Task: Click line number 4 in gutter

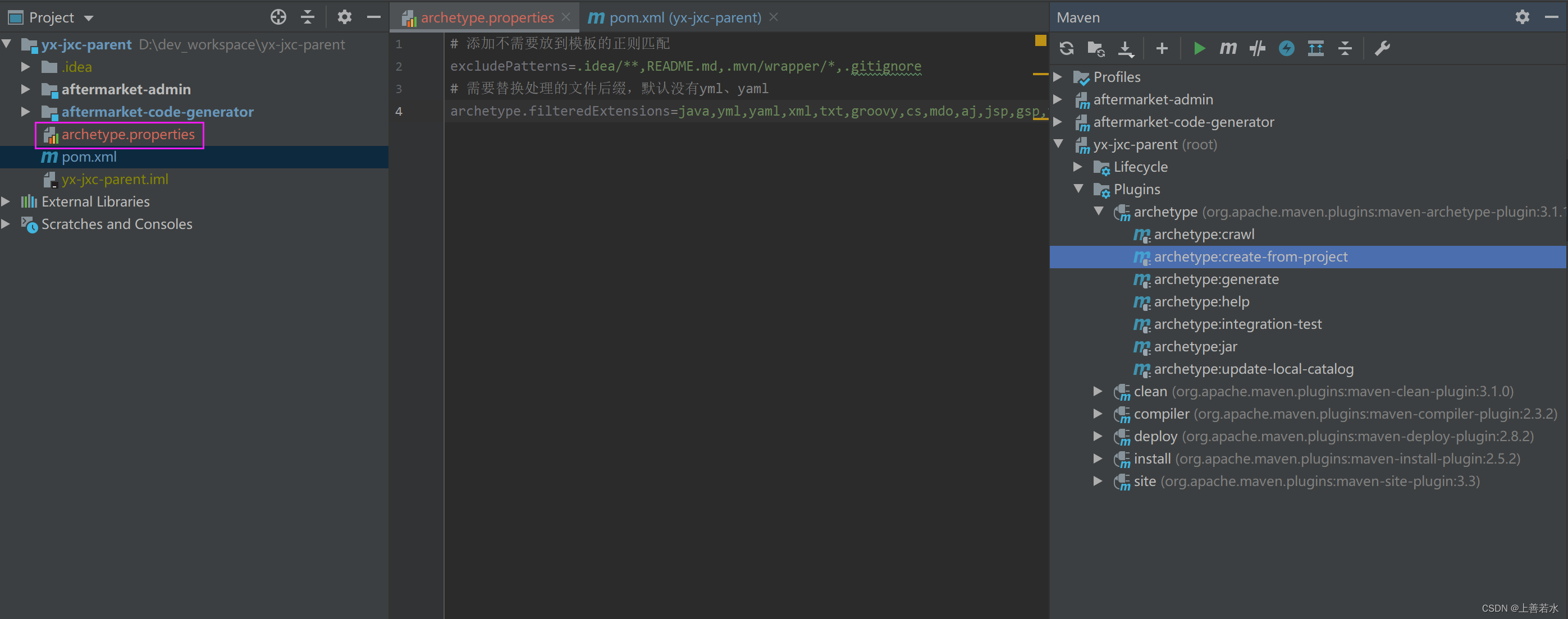Action: (399, 111)
